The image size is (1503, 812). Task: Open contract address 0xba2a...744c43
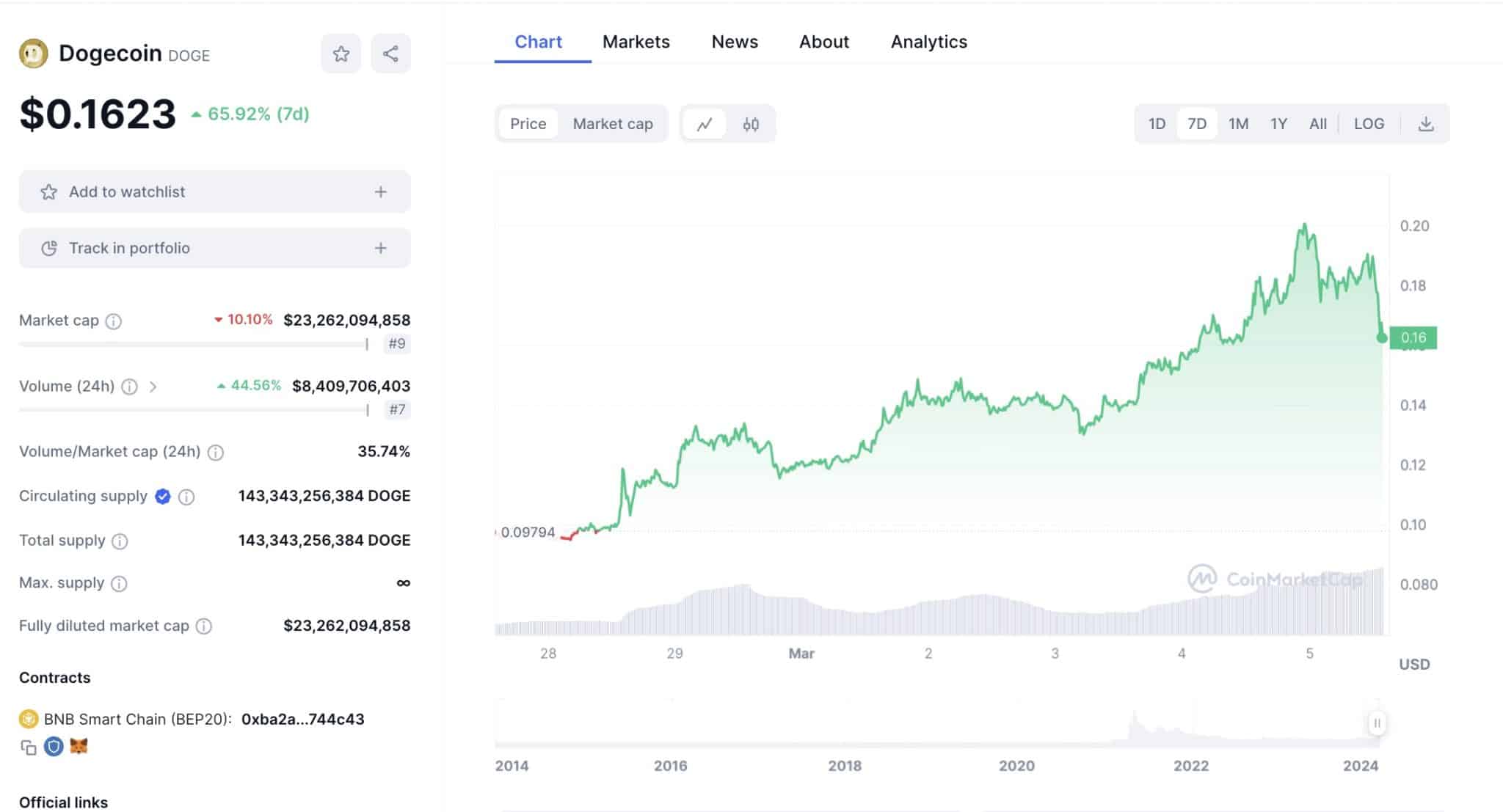tap(302, 719)
